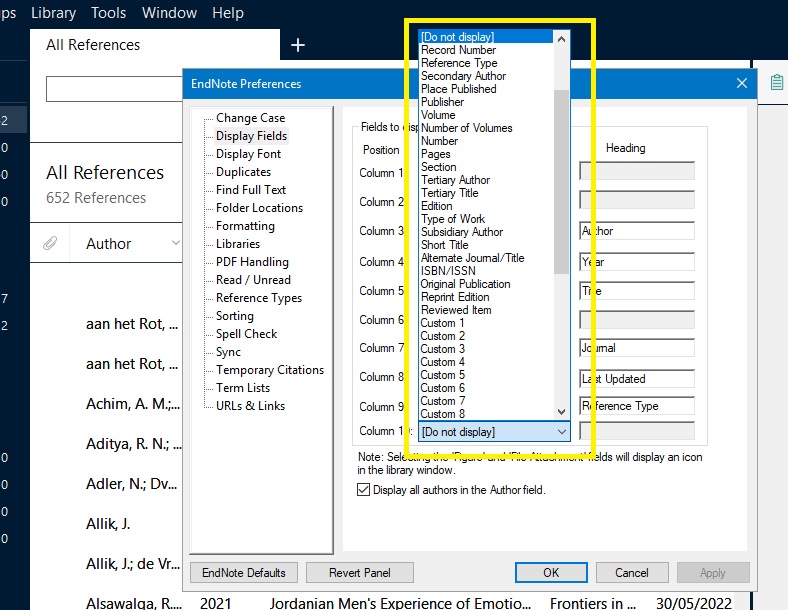Select URLs & Links preference category

[250, 405]
